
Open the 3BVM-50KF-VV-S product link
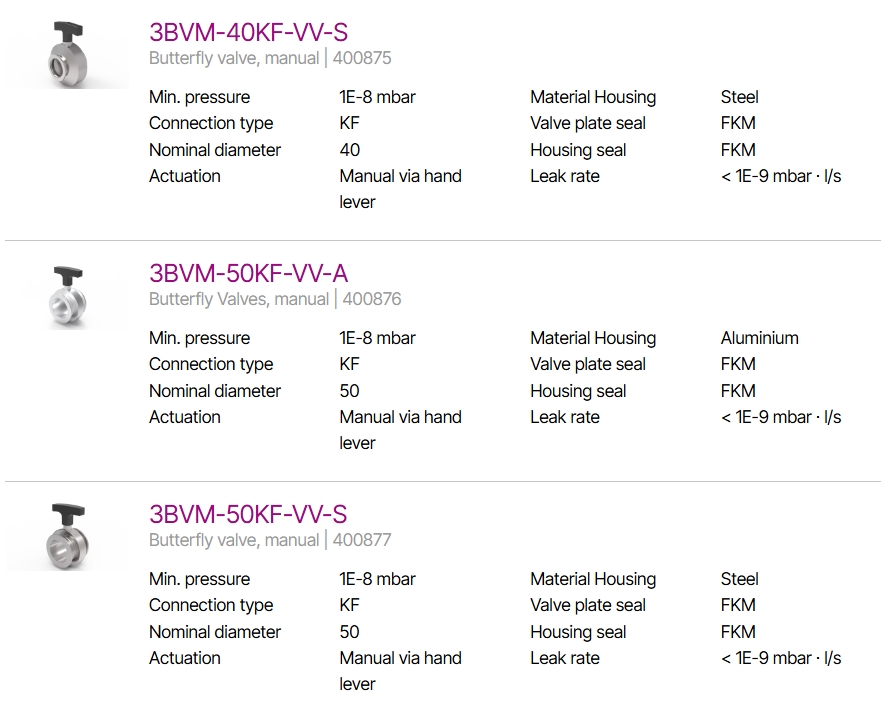click(x=248, y=514)
